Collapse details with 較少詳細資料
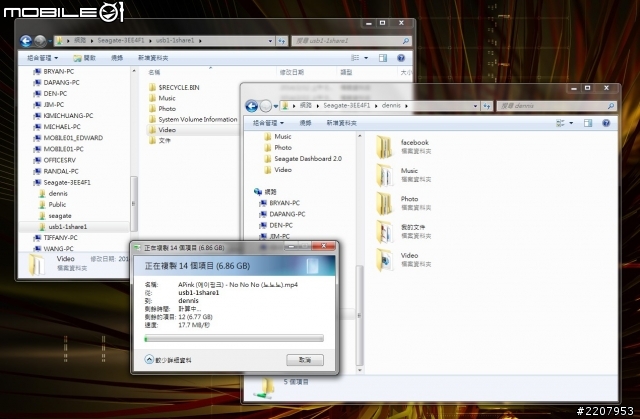Screen dimensions: 640x419 (168, 360)
